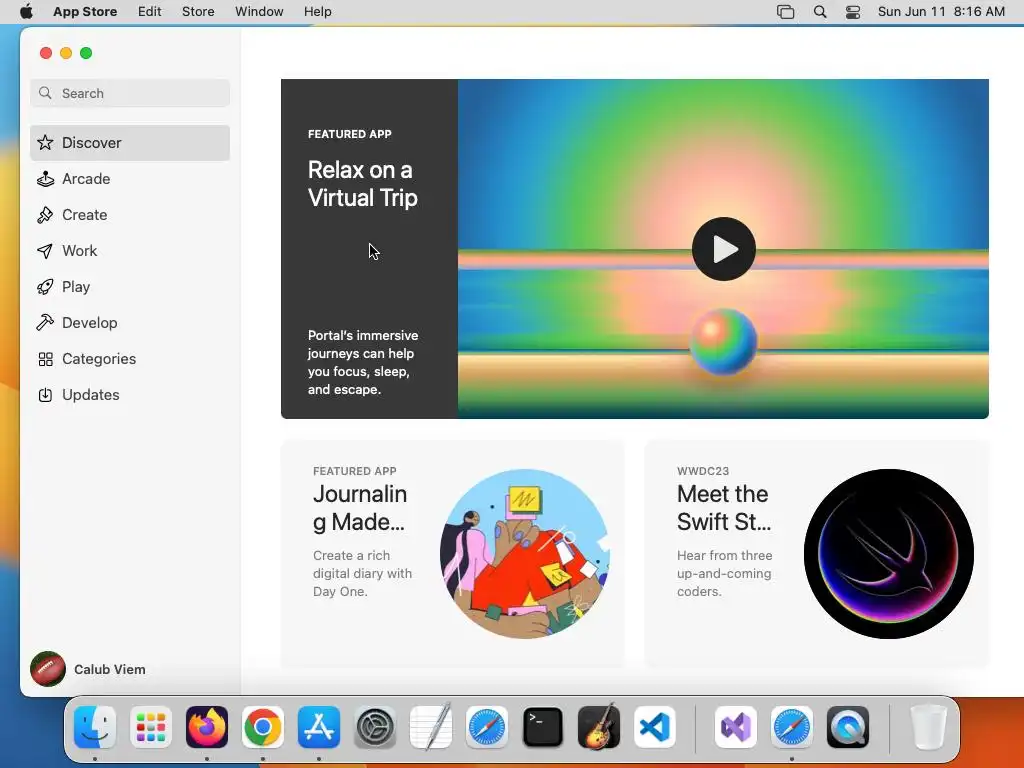The width and height of the screenshot is (1024, 768).
Task: Launch Google Chrome from the Dock
Action: pyautogui.click(x=263, y=727)
